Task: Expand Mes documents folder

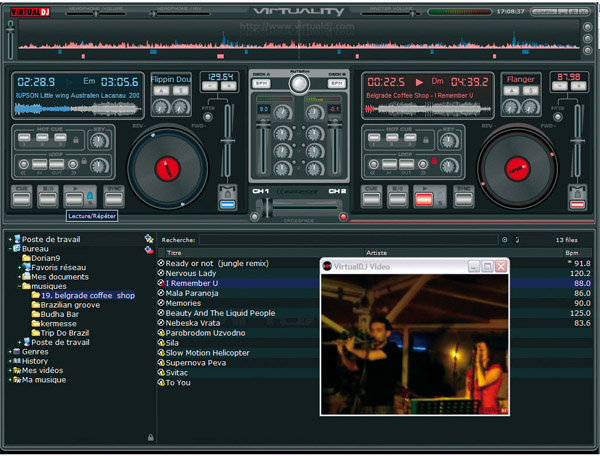Action: [x=20, y=277]
